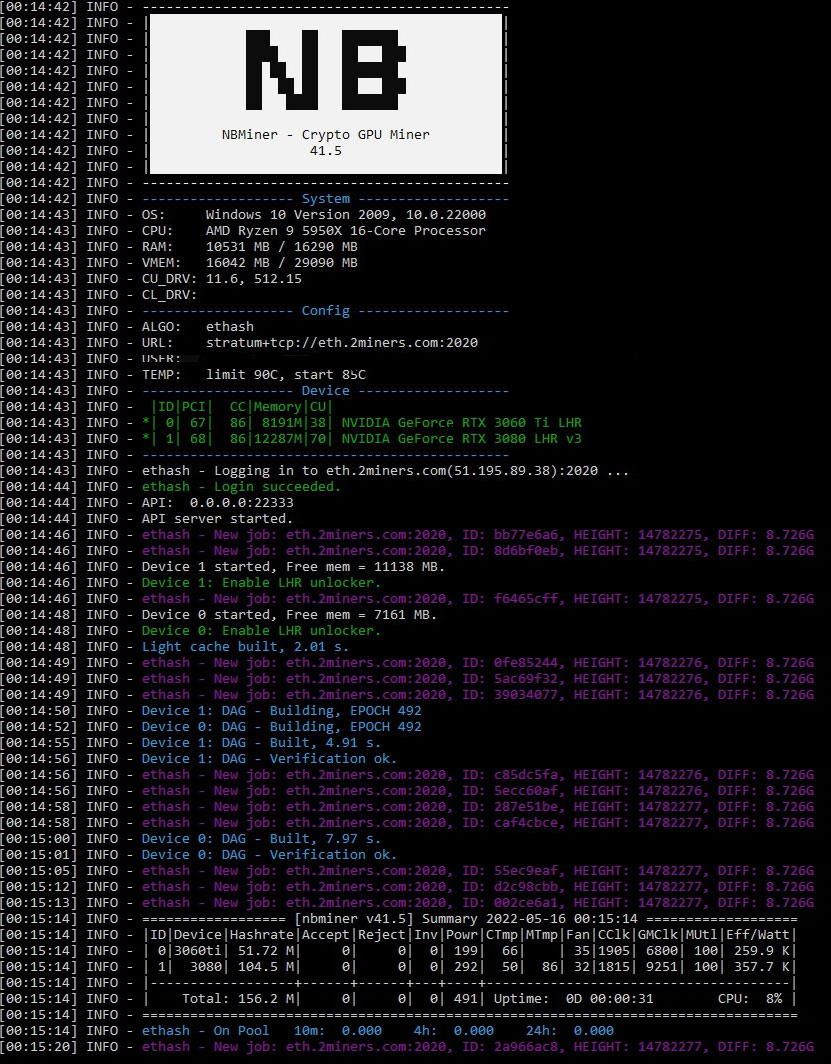Click the version number "41.5" under the logo

[326, 151]
